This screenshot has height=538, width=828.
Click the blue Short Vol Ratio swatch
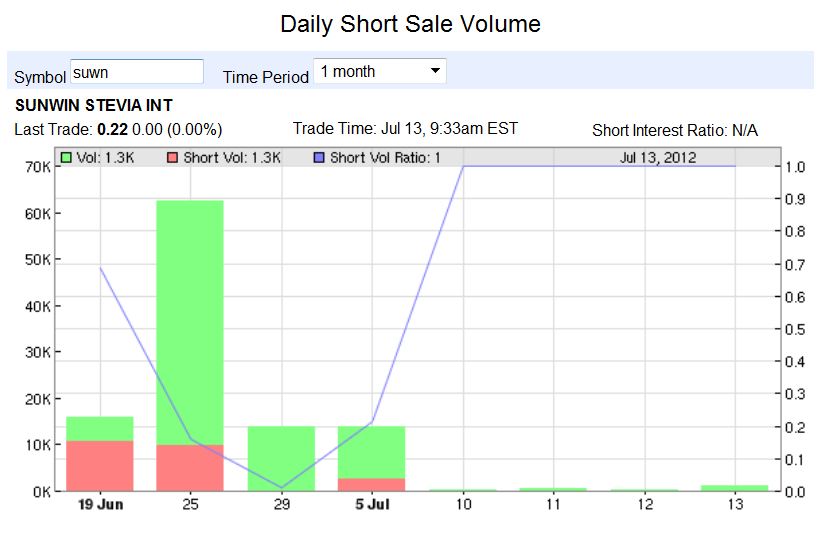[318, 157]
